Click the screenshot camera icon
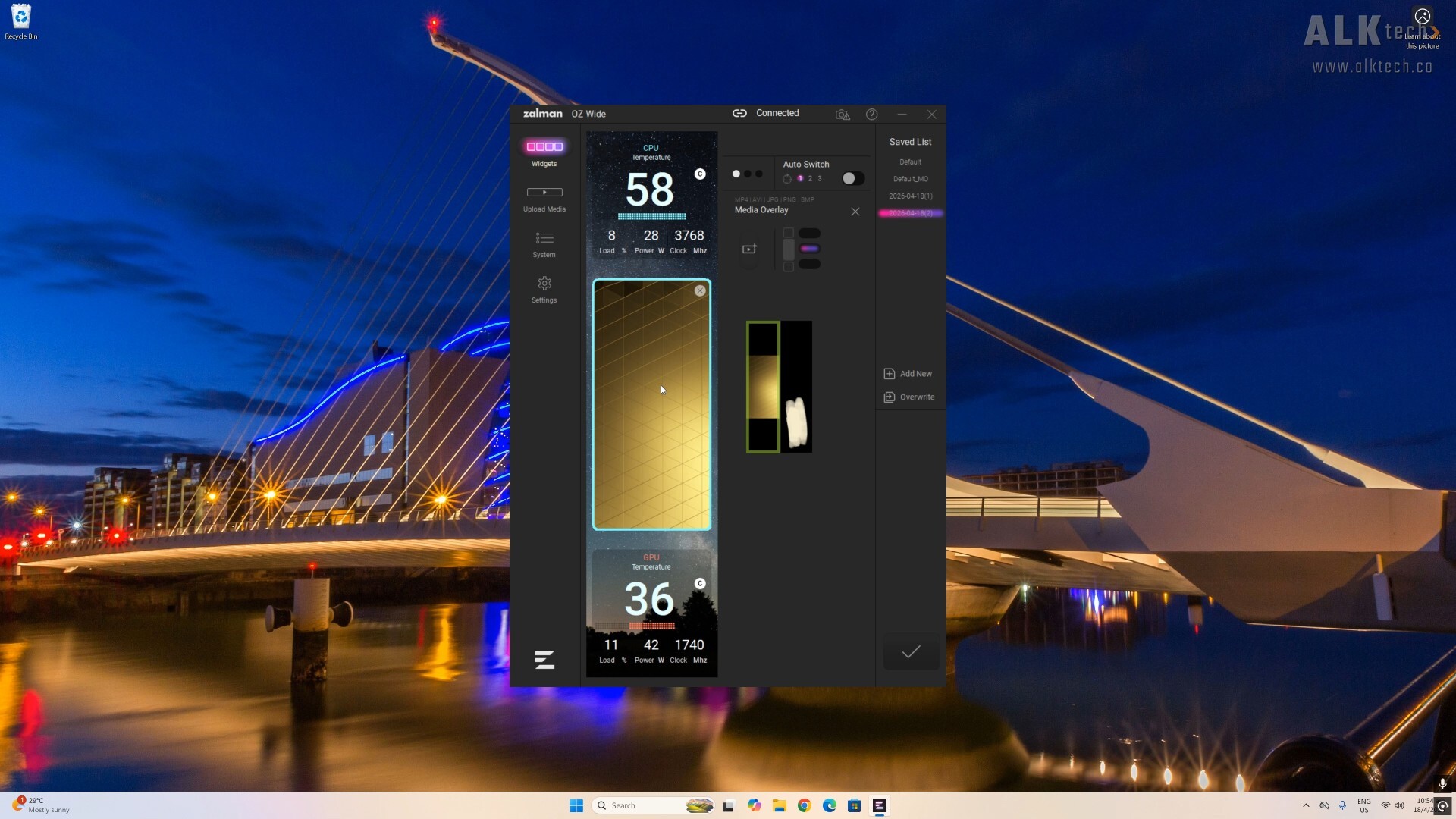Screen dimensions: 1456x819 tap(843, 115)
